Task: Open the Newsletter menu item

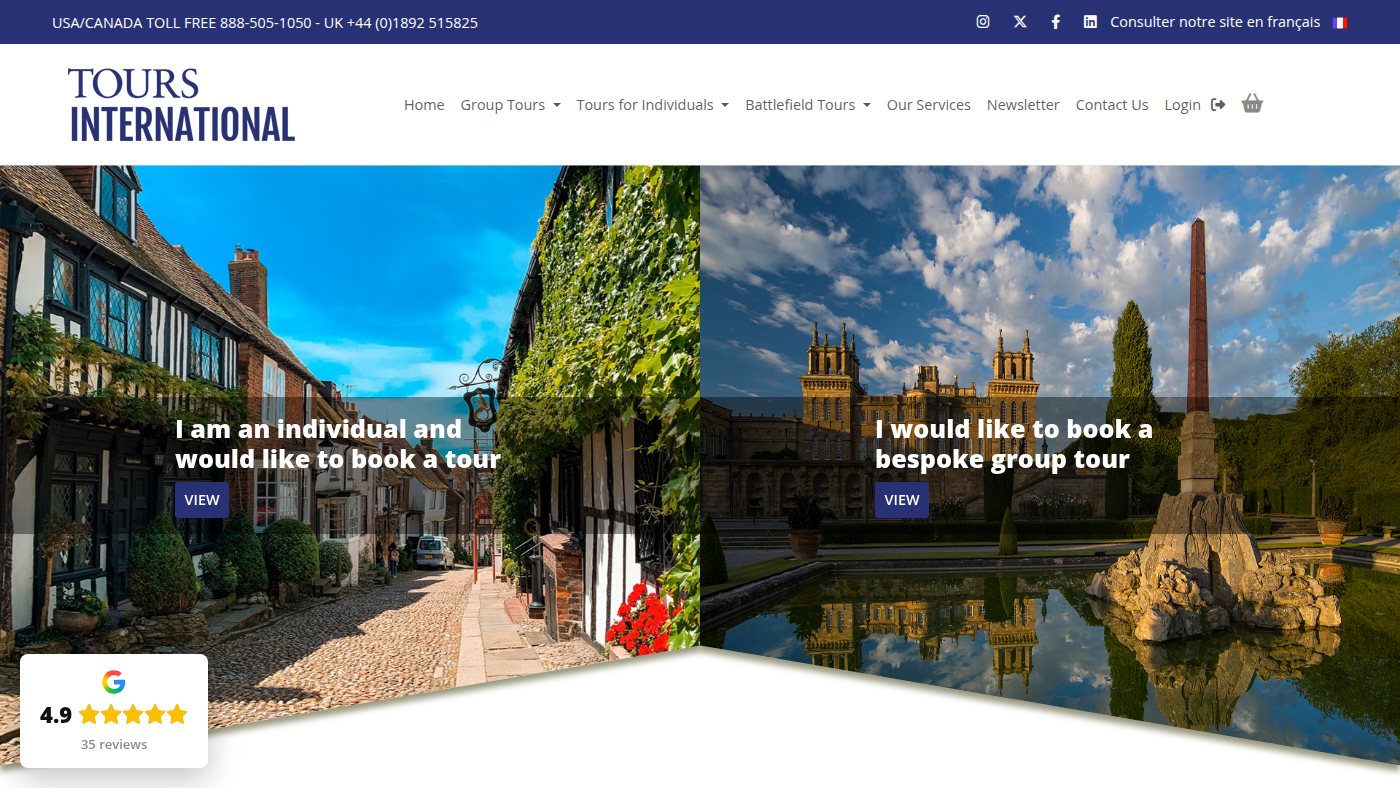Action: click(x=1023, y=105)
